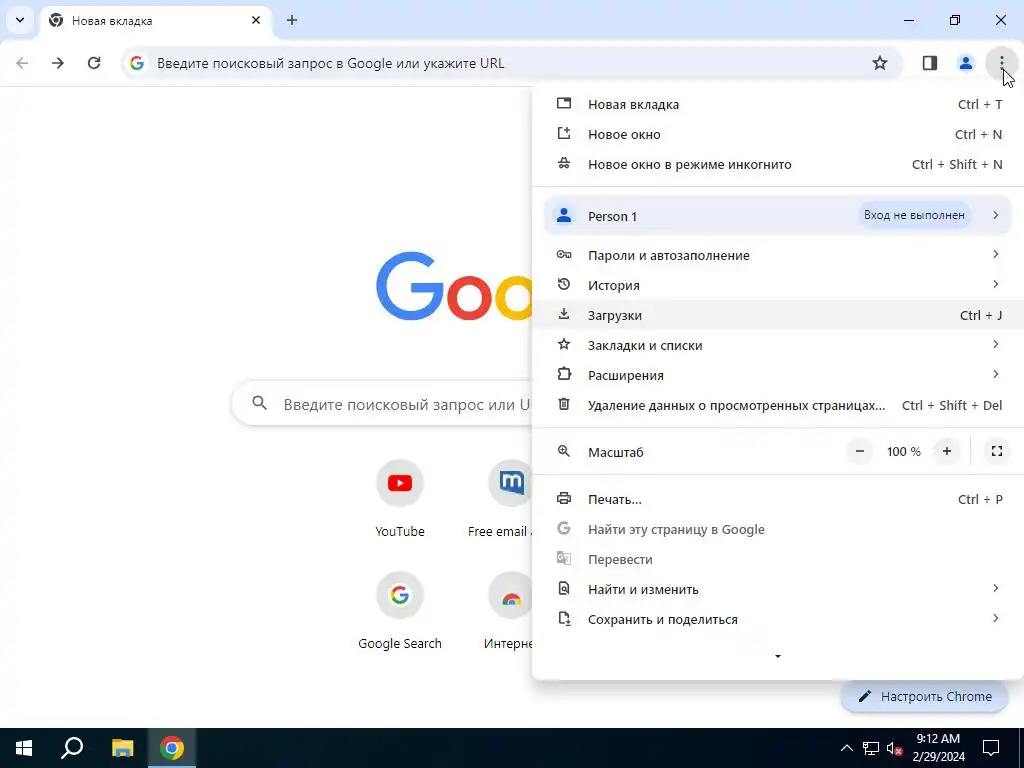The height and width of the screenshot is (768, 1024).
Task: Click the Масштаб magnifier icon
Action: 564,451
